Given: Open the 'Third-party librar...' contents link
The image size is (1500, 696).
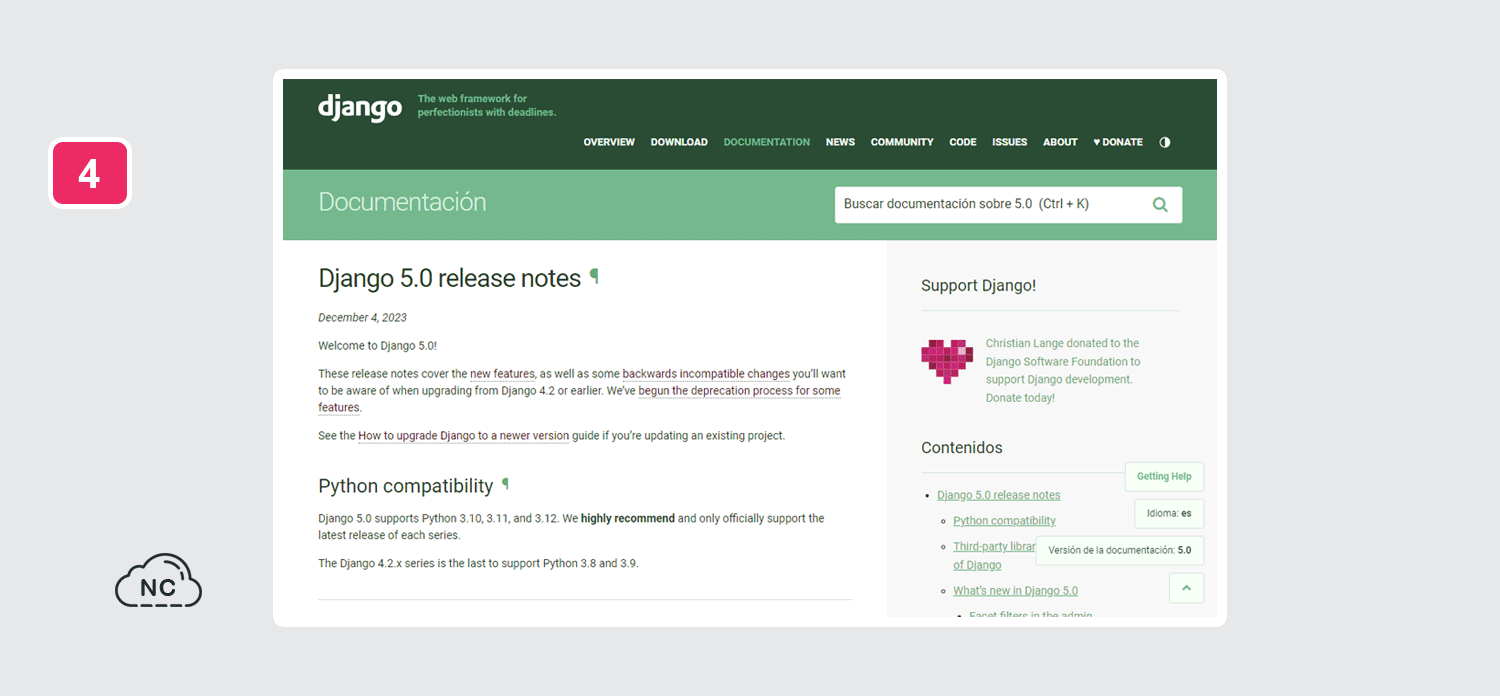Looking at the screenshot, I should (x=994, y=547).
